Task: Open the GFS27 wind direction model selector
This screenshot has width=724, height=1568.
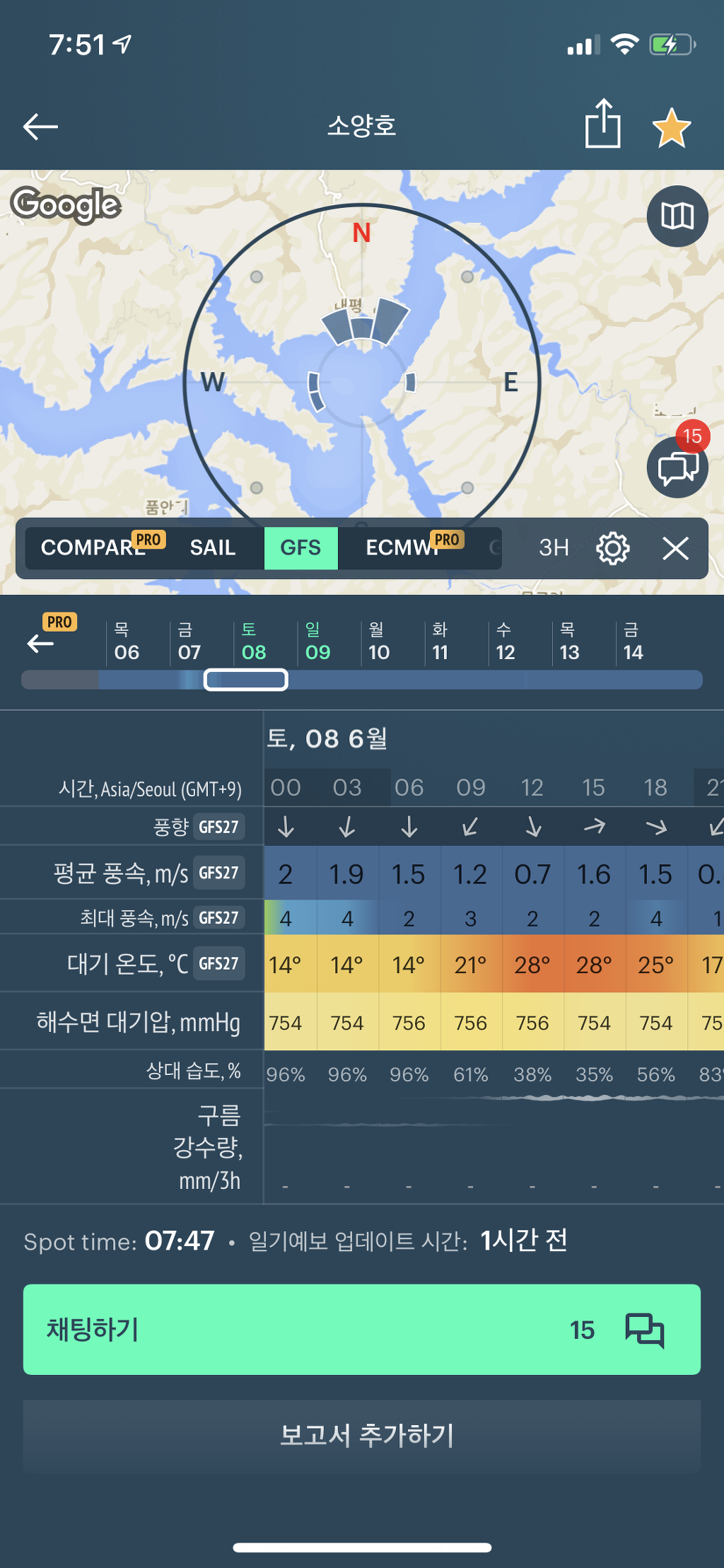Action: click(218, 827)
